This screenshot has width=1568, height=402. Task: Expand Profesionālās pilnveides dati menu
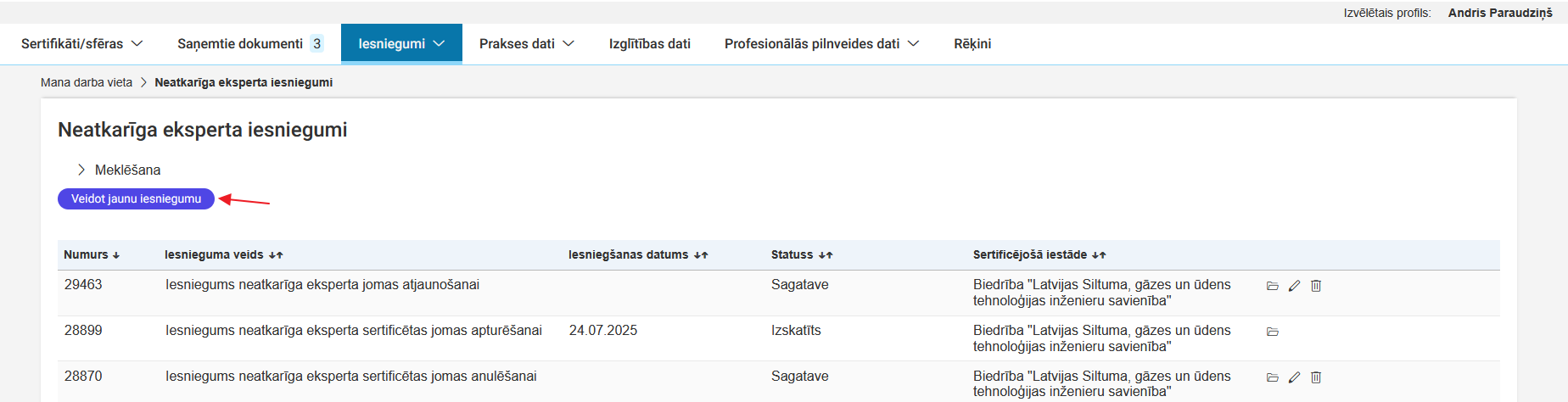(x=820, y=43)
